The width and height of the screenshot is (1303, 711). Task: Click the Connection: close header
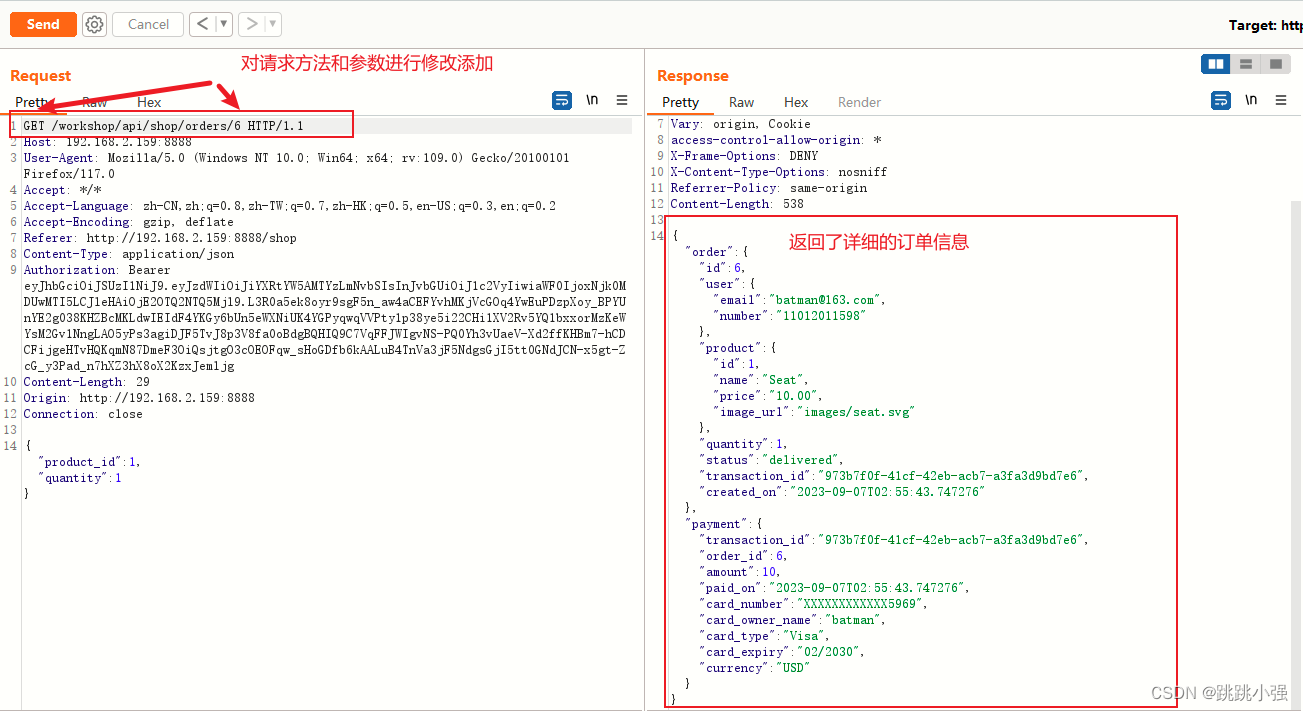click(83, 414)
